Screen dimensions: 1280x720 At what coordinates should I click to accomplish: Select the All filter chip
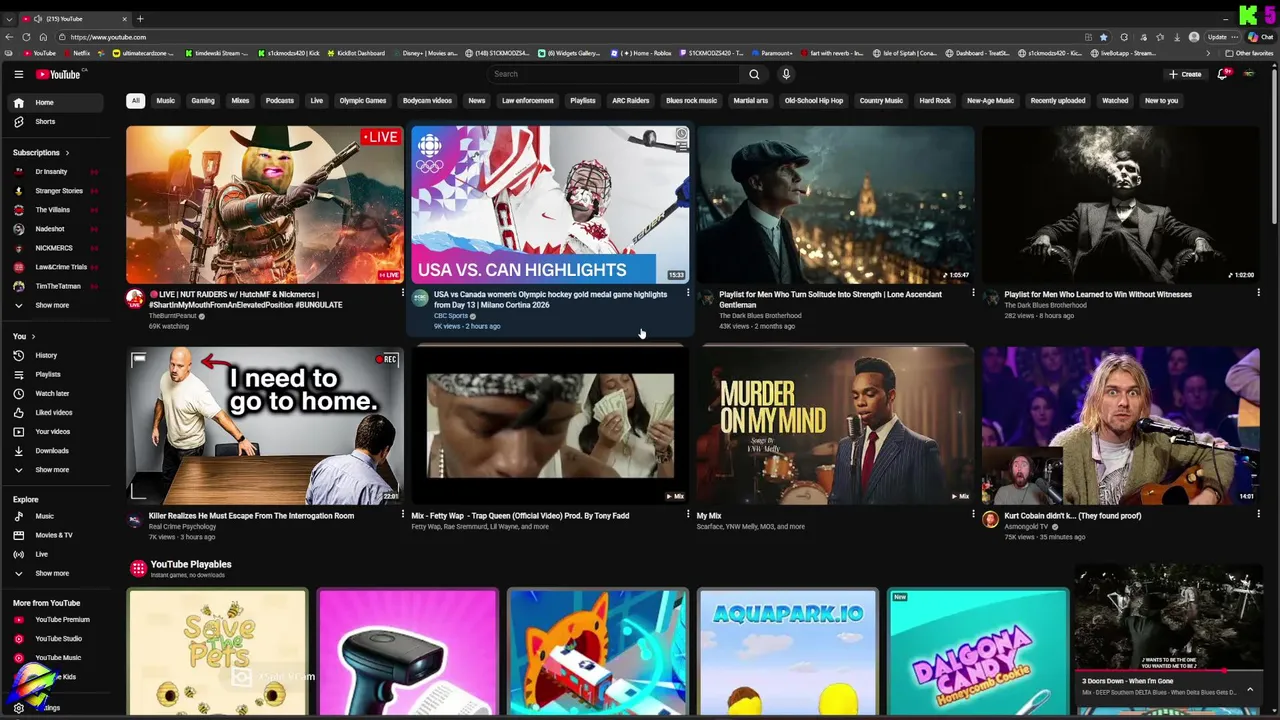point(135,100)
